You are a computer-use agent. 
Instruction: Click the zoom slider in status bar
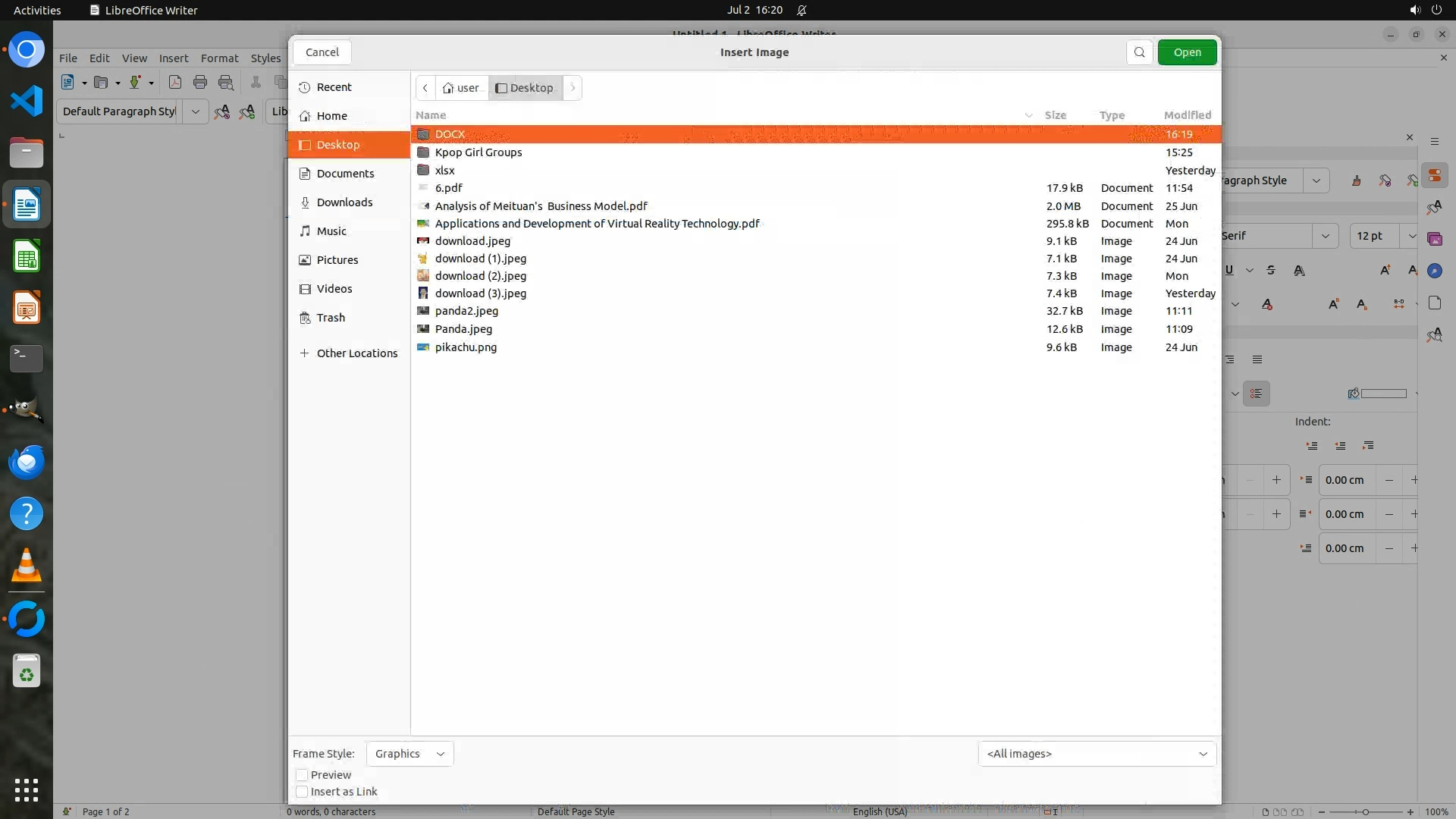(1365, 811)
